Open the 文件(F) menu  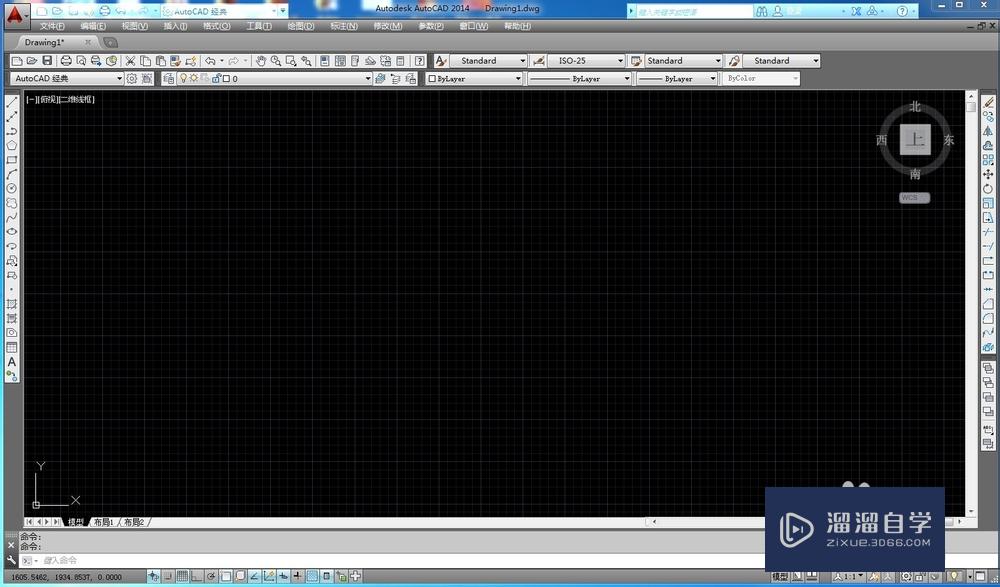pos(52,26)
